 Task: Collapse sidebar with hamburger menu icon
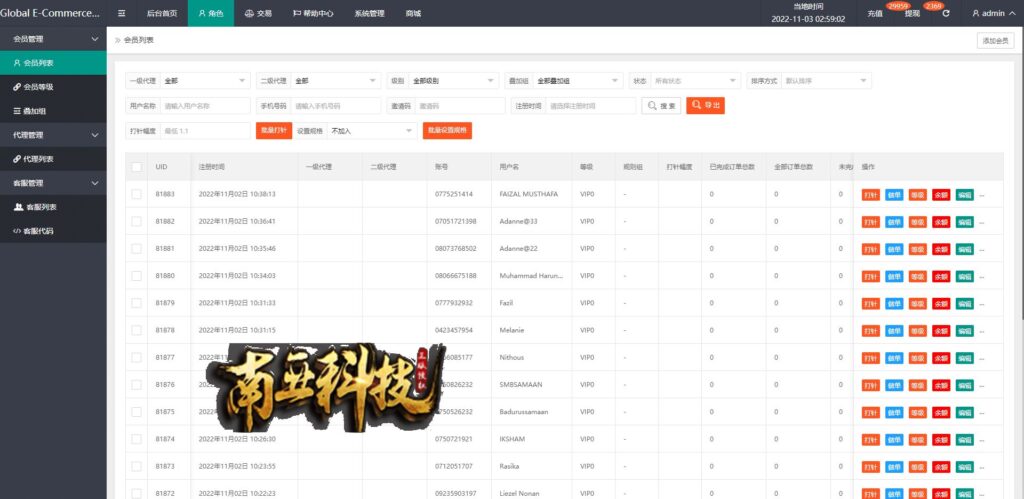pos(121,13)
